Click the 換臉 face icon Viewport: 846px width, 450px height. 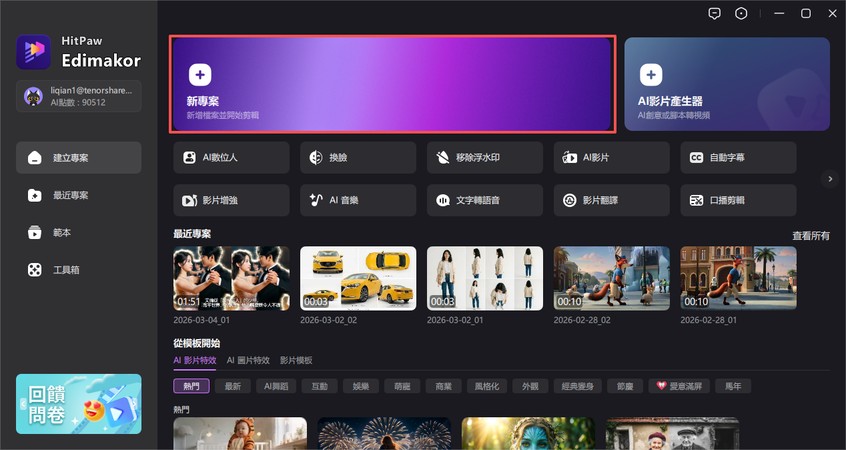[x=316, y=158]
